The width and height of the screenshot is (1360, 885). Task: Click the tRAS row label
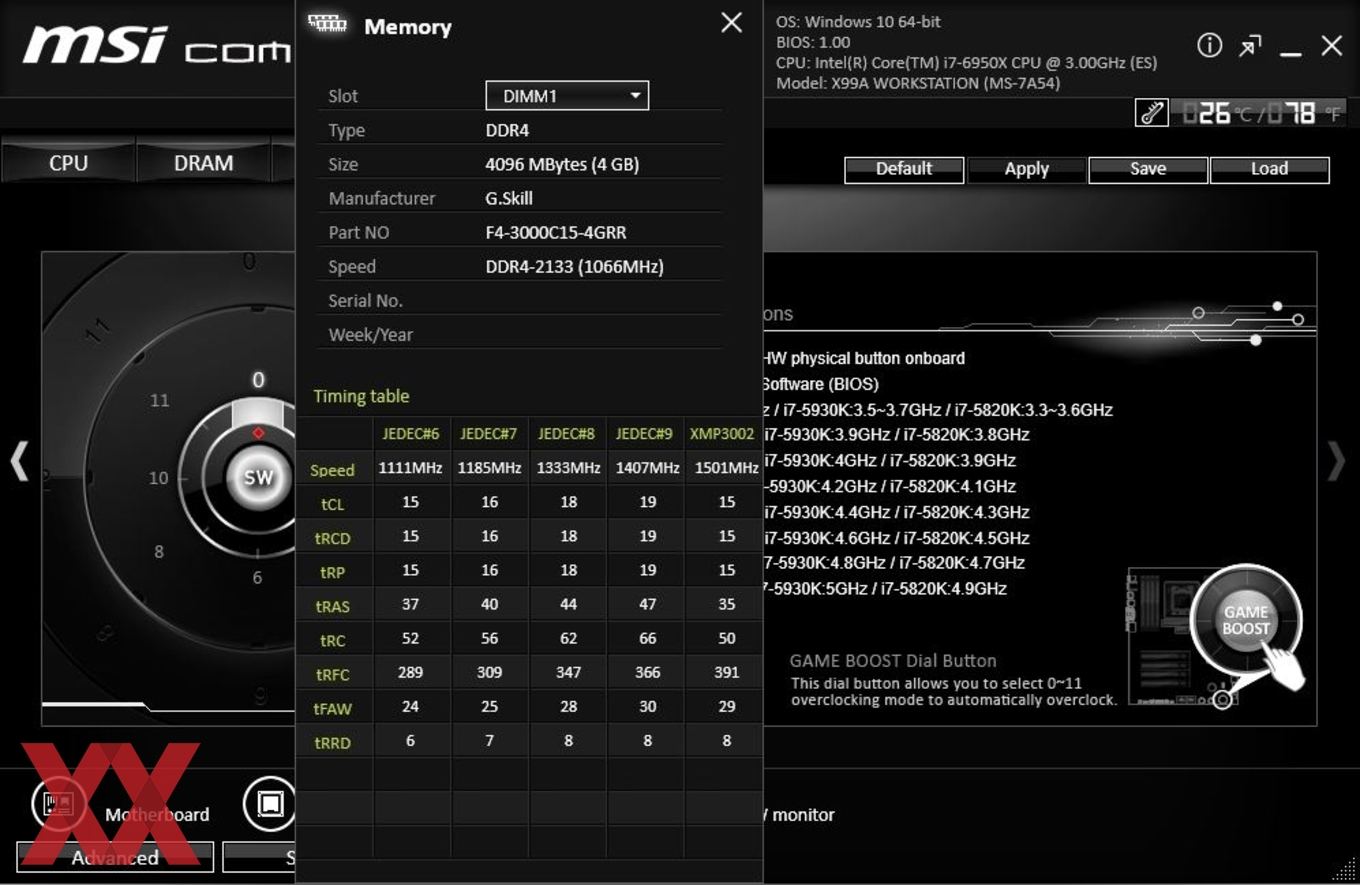[x=334, y=606]
